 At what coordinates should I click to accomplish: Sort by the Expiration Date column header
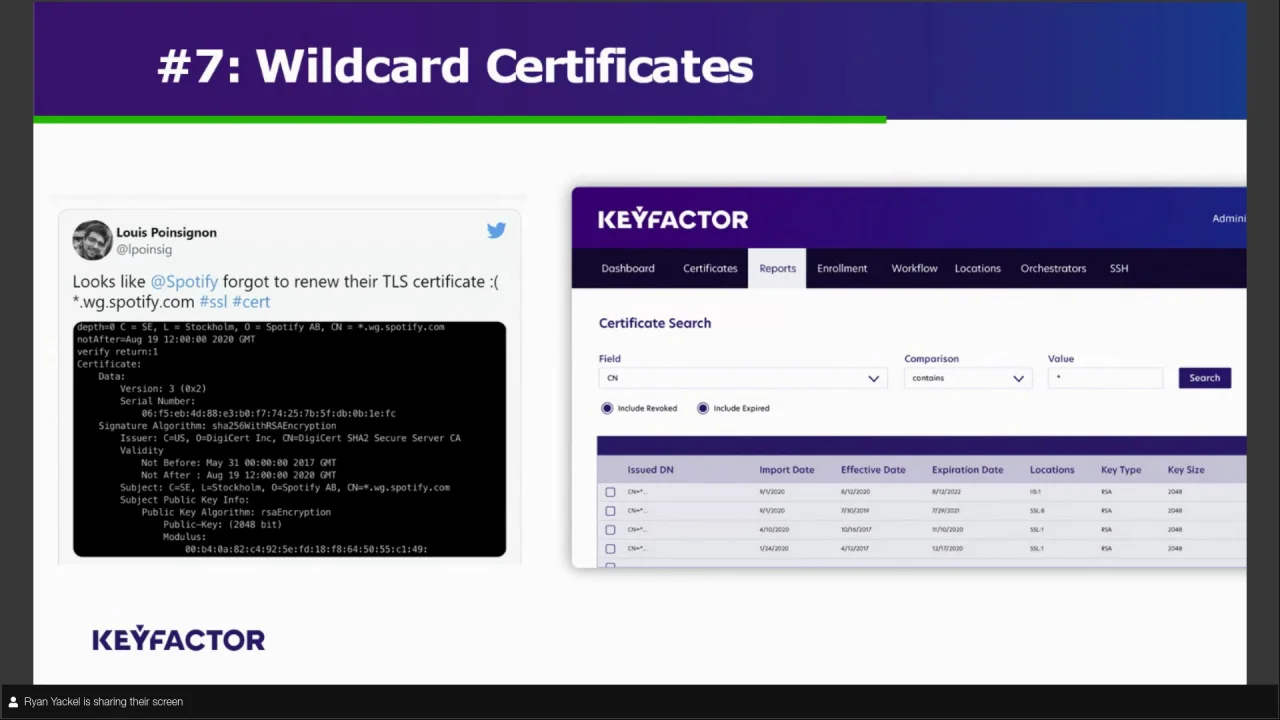(967, 470)
